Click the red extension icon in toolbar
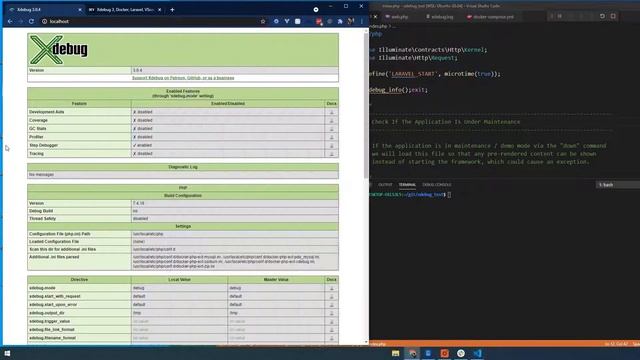 point(319,21)
